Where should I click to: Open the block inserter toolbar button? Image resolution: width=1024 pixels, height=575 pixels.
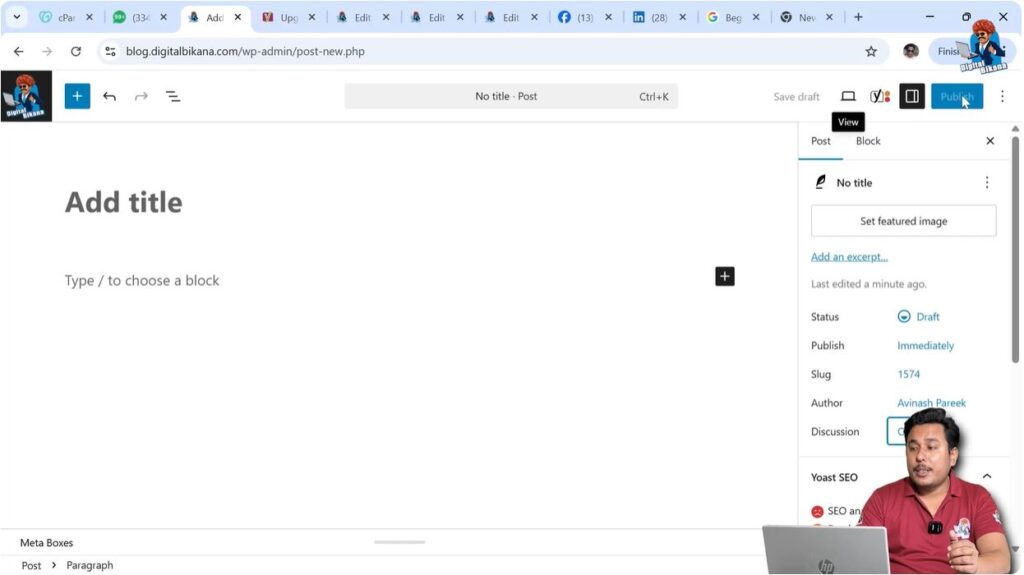tap(77, 97)
